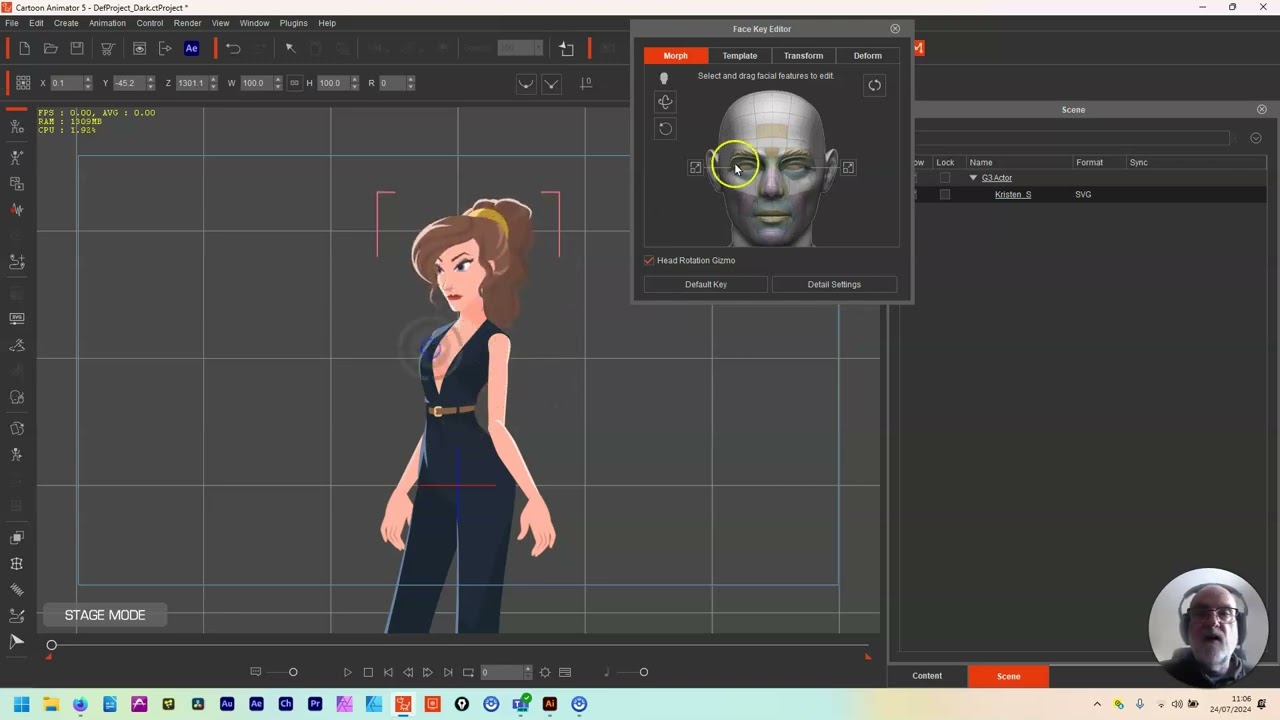Click the Default Key button

(x=706, y=284)
